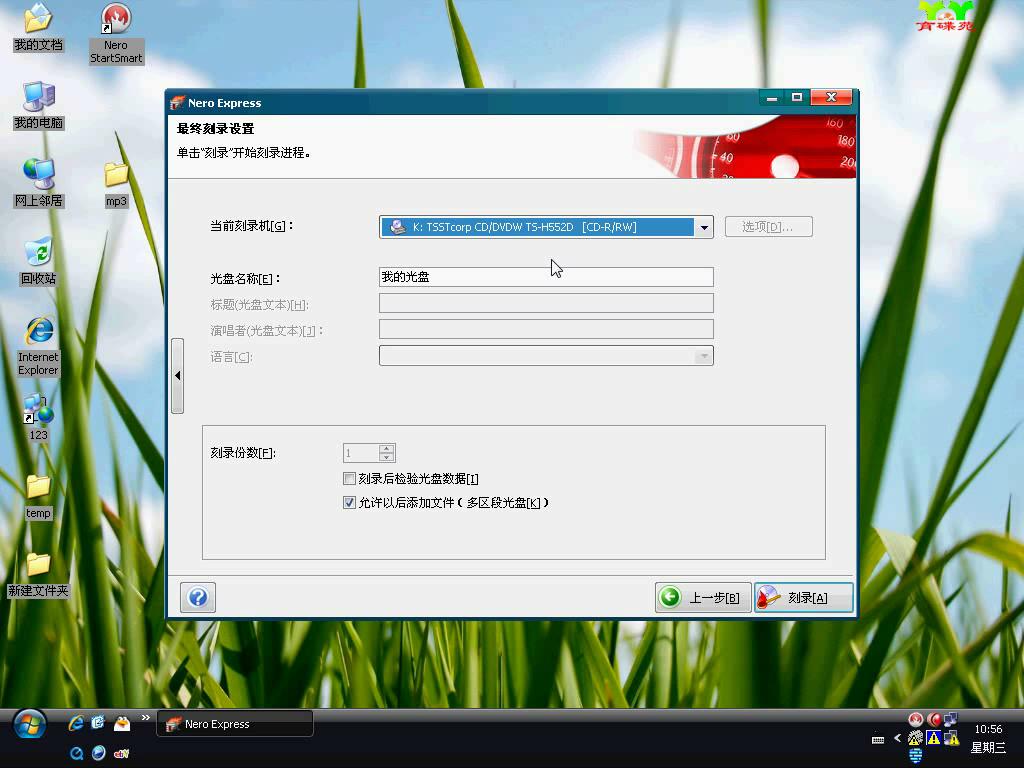Click the Nero Express title bar icon
The height and width of the screenshot is (768, 1024).
176,103
